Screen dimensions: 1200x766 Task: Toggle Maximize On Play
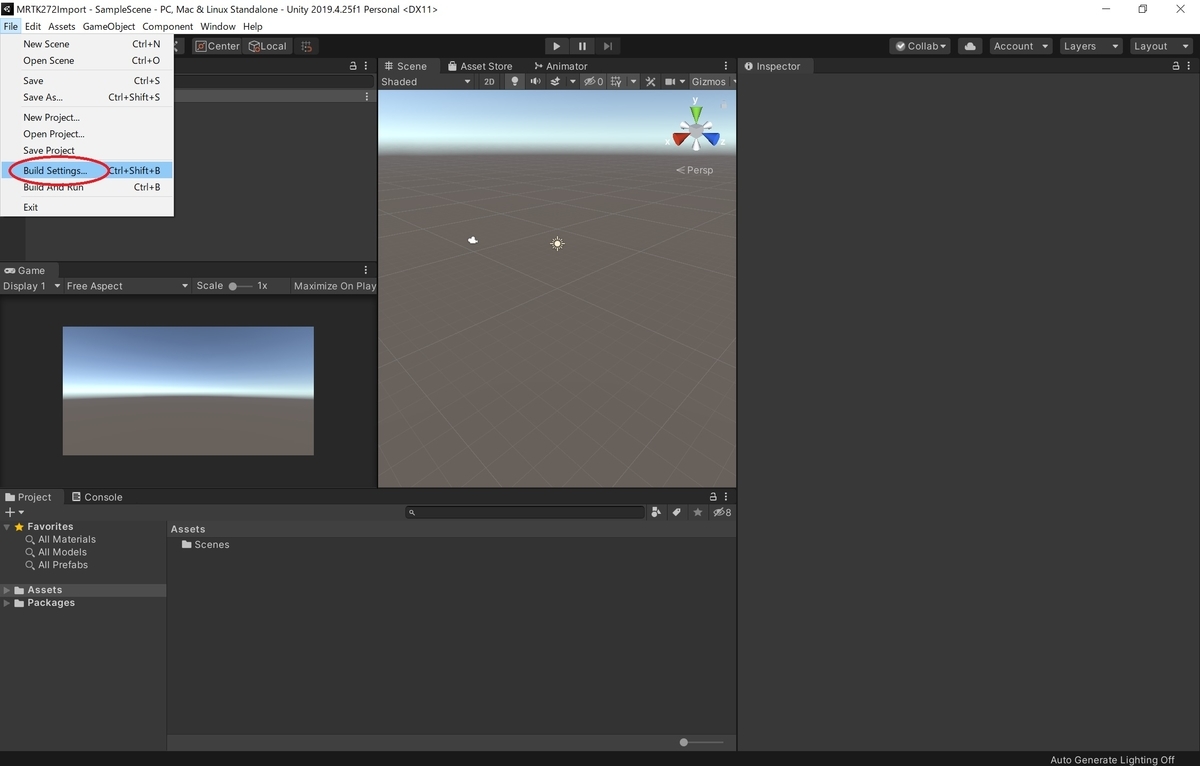(x=334, y=286)
